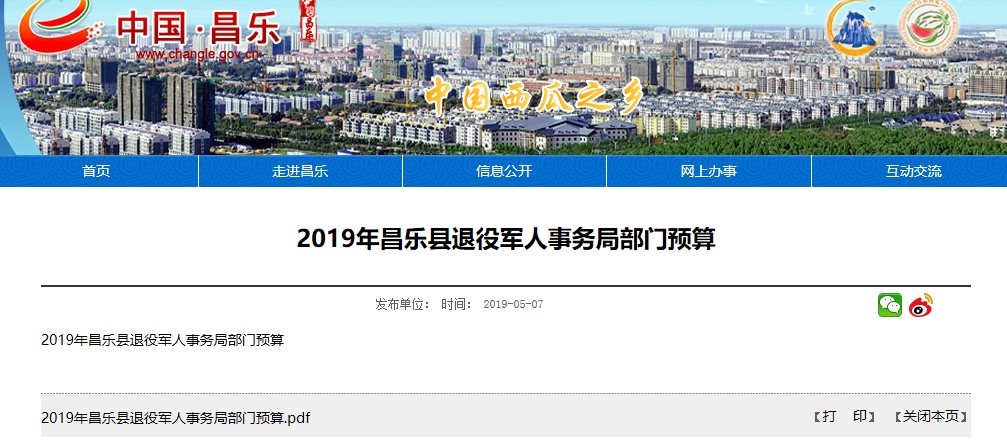Select 信息公开 in the navigation bar

click(x=504, y=171)
